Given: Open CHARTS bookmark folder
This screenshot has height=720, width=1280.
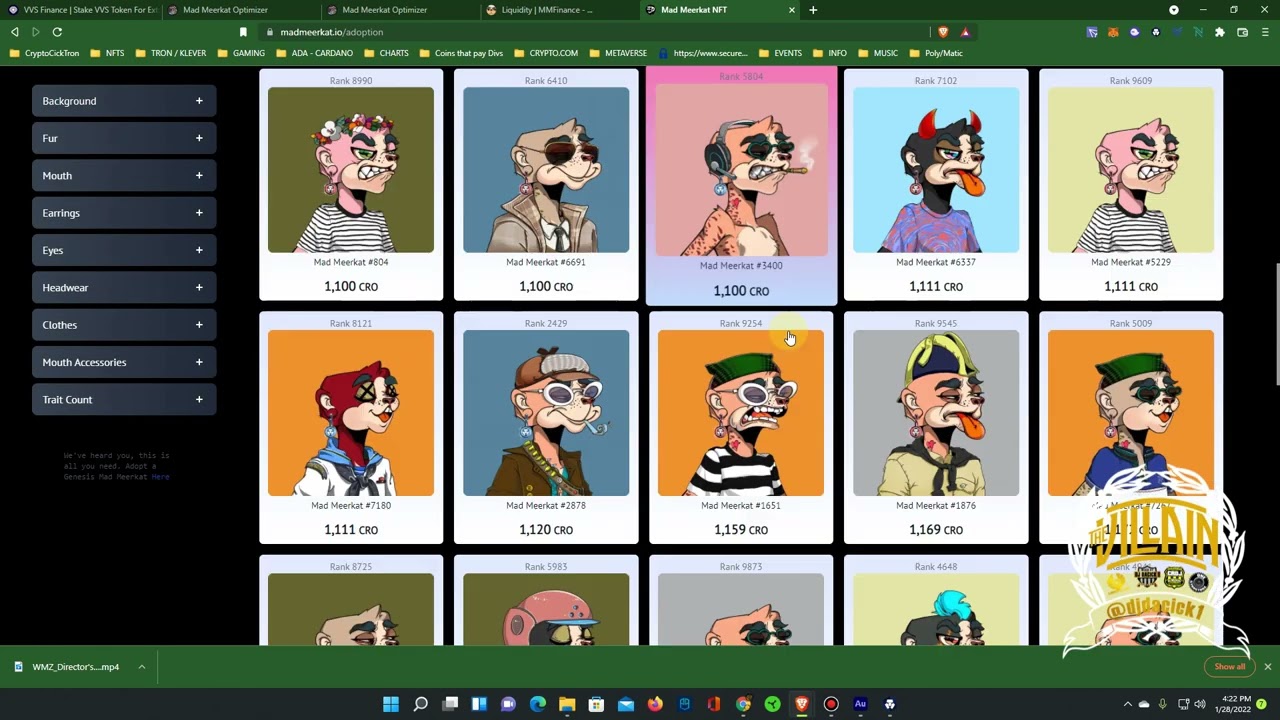Looking at the screenshot, I should [x=386, y=53].
